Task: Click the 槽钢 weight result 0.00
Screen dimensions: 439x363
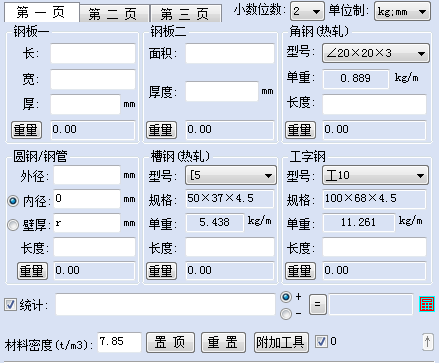Action: coord(230,271)
